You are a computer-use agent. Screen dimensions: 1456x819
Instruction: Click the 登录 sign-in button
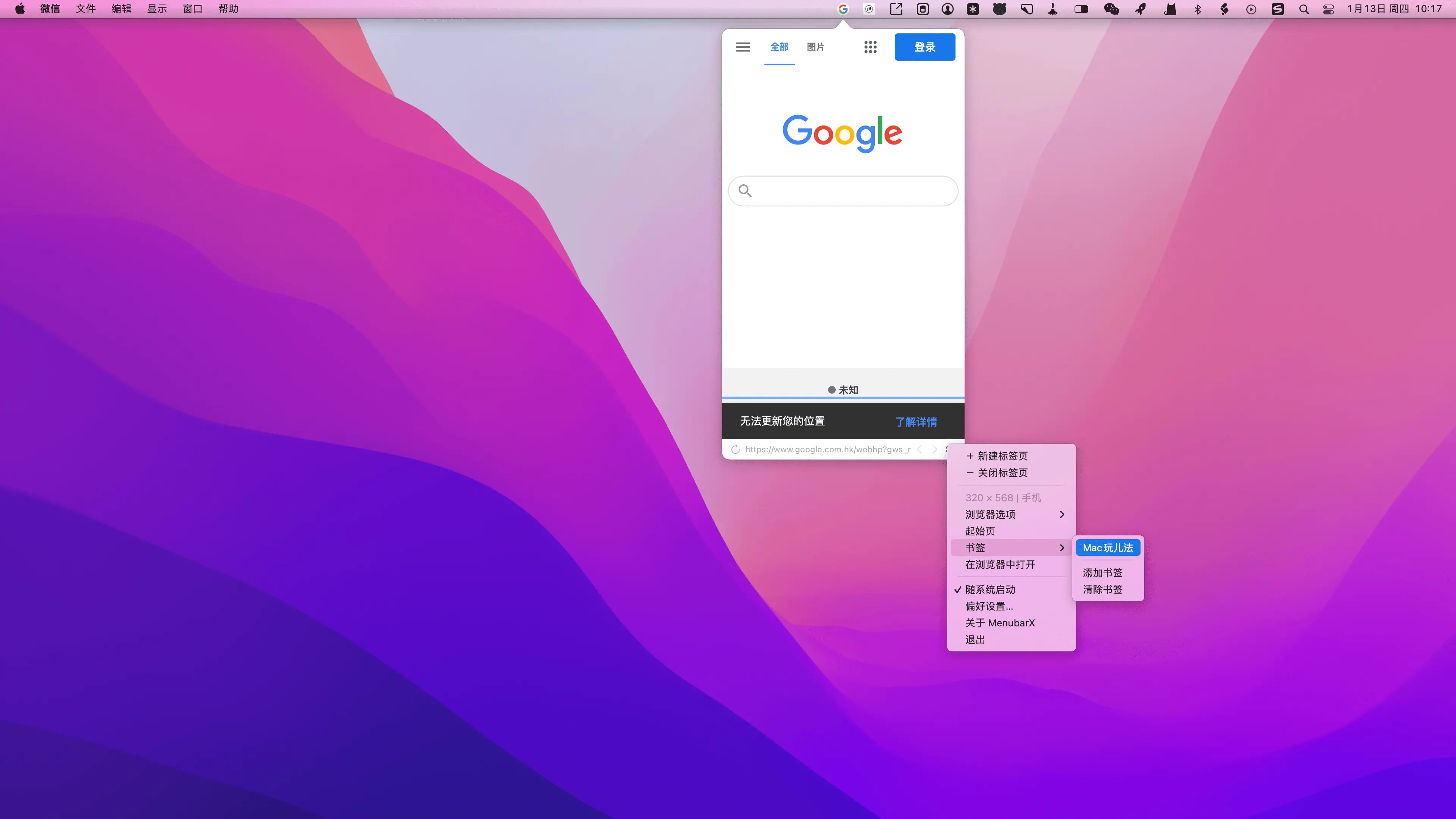[925, 47]
